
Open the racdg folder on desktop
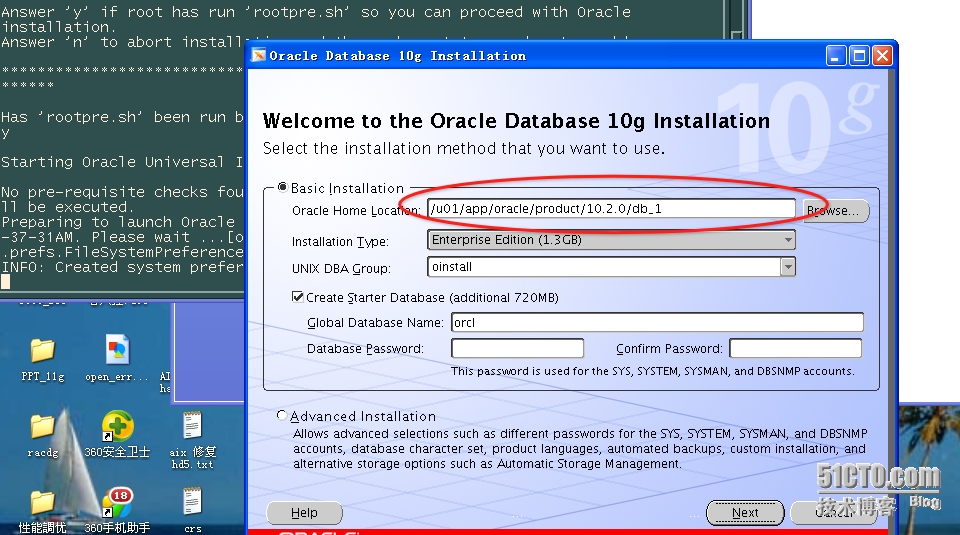pyautogui.click(x=43, y=427)
